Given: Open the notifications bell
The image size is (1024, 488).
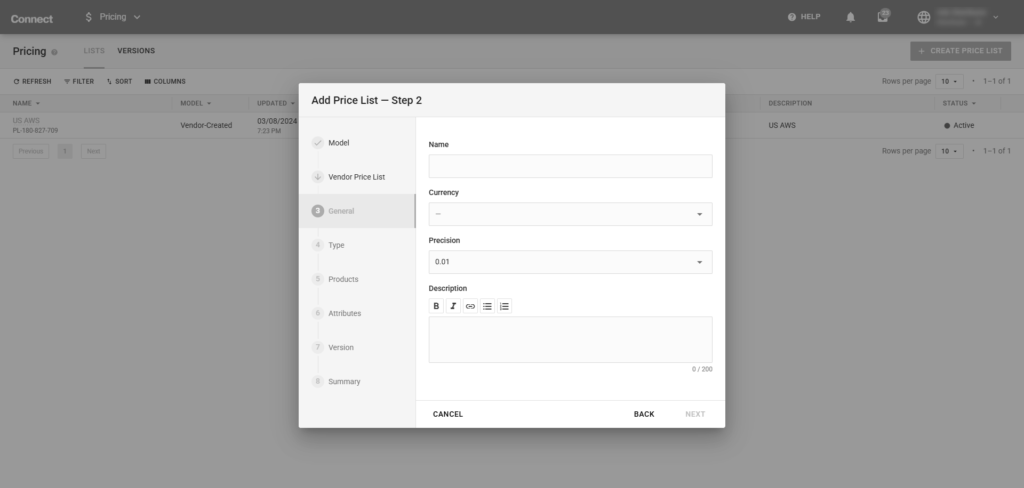Looking at the screenshot, I should click(x=851, y=17).
